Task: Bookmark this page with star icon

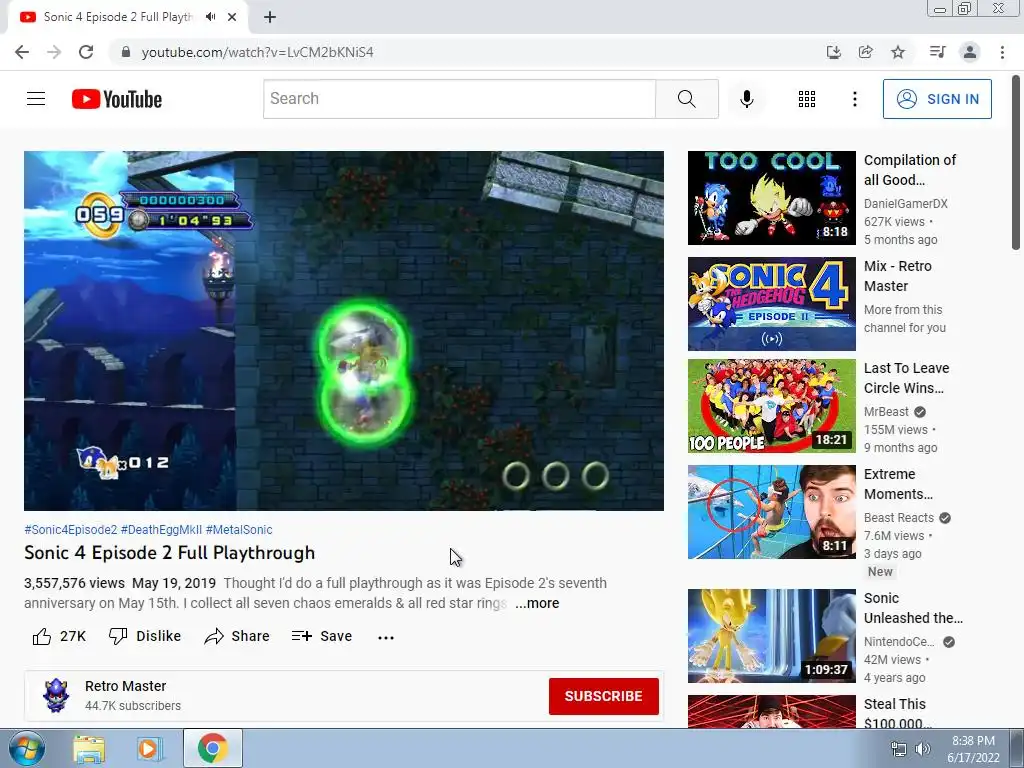Action: click(x=898, y=52)
